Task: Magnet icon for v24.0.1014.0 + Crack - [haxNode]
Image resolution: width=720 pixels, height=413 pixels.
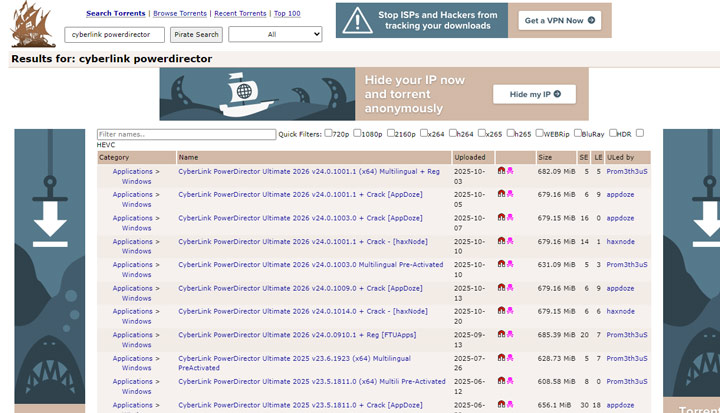Action: pyautogui.click(x=501, y=311)
